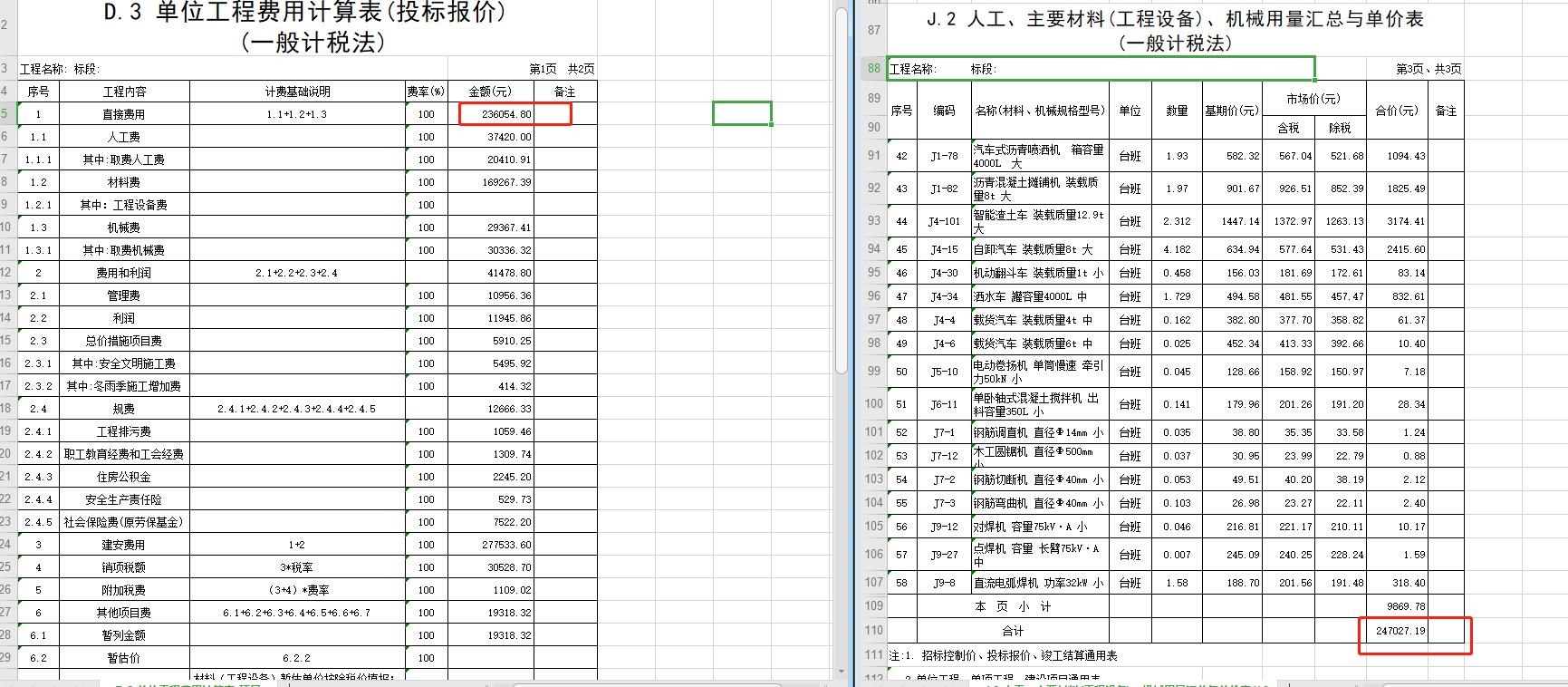Click the formula 2.1+2.2+2.3+2.4 cell
The image size is (1568, 687).
[x=297, y=273]
